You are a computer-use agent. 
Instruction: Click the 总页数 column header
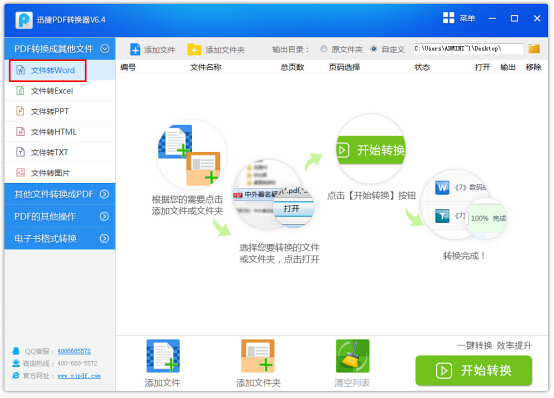pyautogui.click(x=292, y=67)
